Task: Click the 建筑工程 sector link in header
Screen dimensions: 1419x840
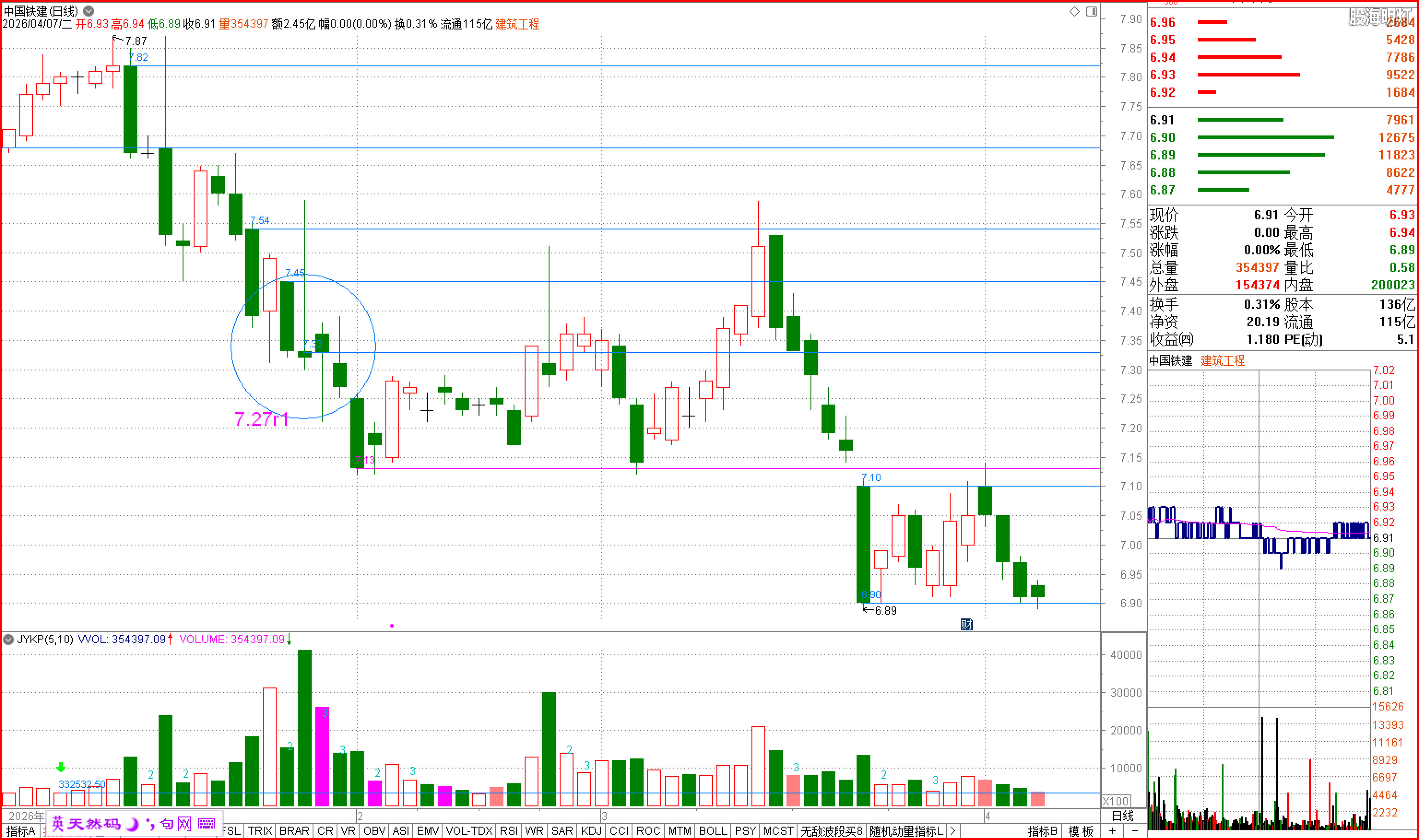Action: (x=517, y=24)
